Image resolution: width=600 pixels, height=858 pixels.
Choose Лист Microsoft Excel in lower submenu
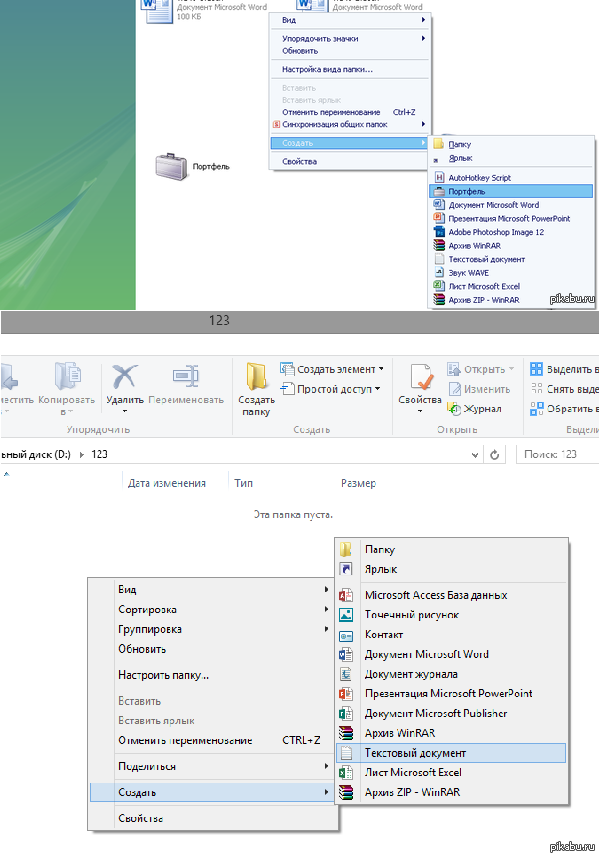click(412, 772)
